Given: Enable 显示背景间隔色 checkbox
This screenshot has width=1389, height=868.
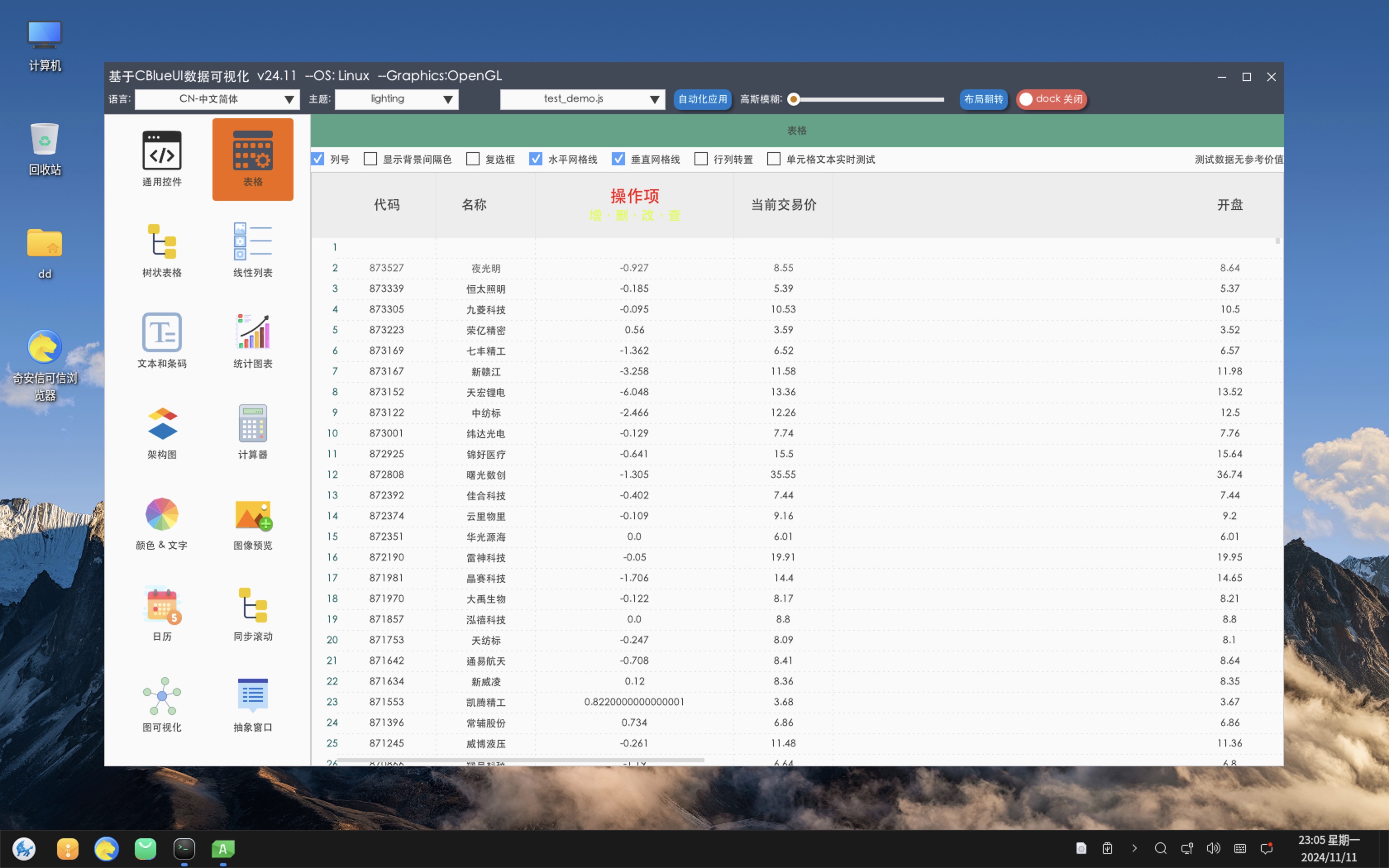Looking at the screenshot, I should [x=371, y=159].
